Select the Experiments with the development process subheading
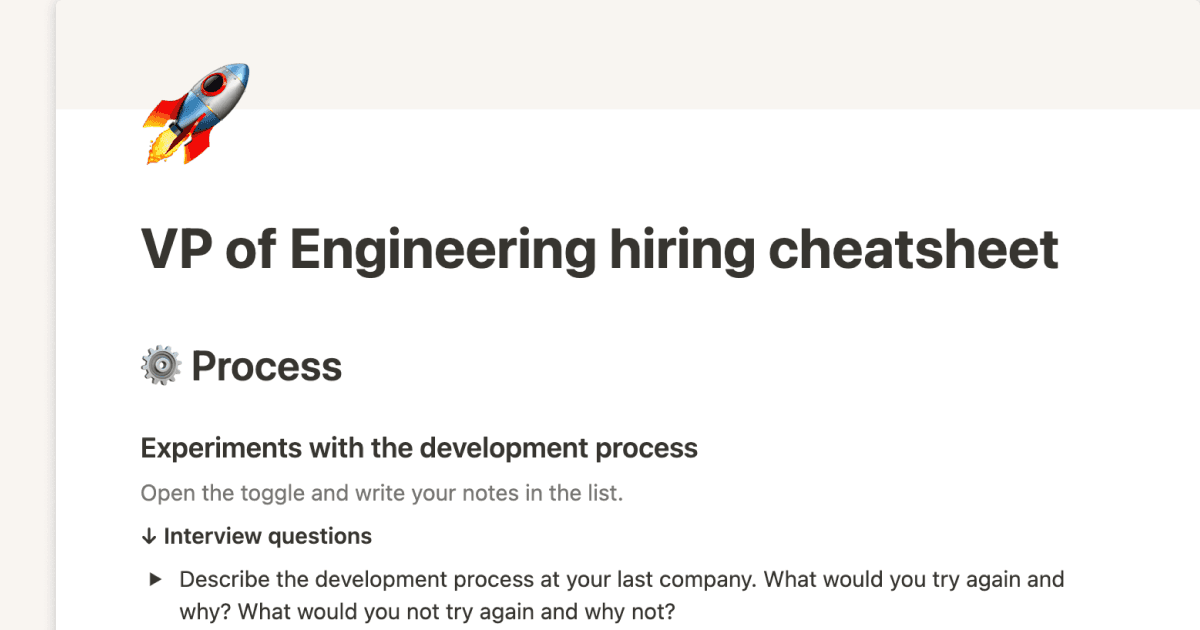1200x630 pixels. pos(419,448)
